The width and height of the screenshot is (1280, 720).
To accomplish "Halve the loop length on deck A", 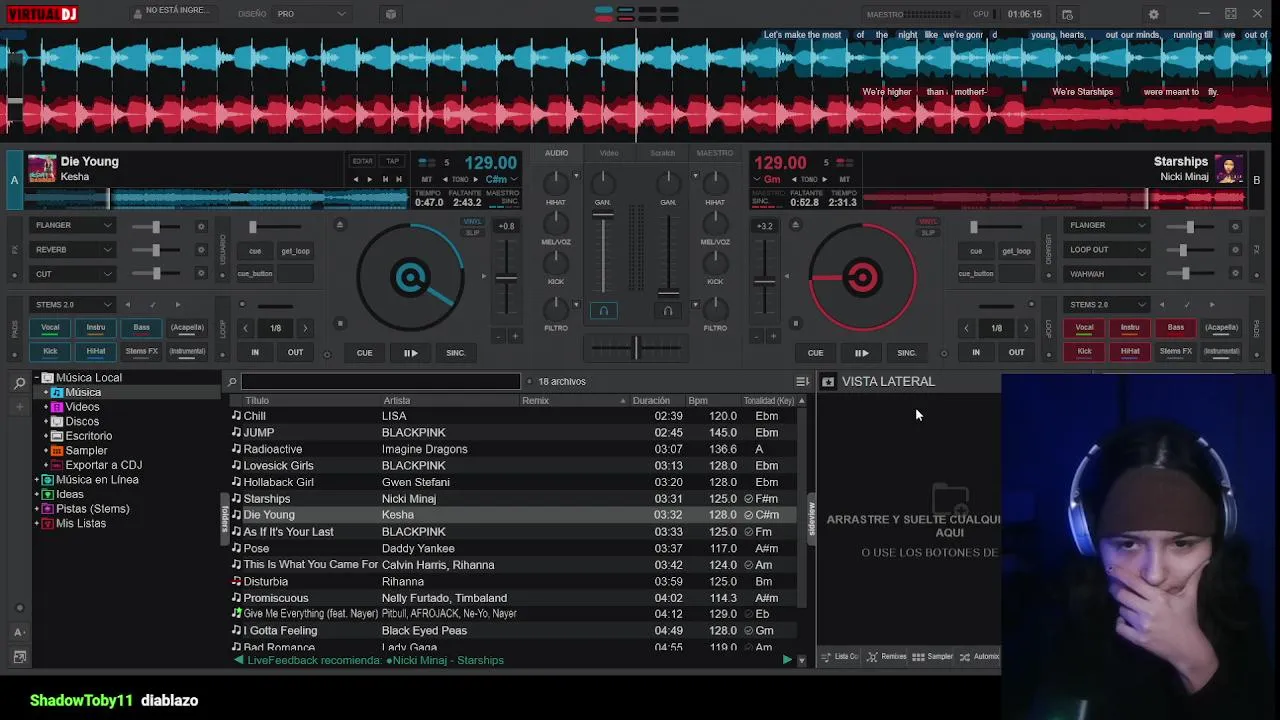I will 246,328.
